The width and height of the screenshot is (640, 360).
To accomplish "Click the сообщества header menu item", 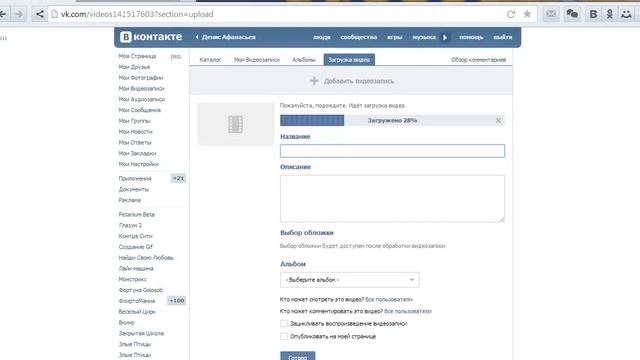I will (x=359, y=37).
